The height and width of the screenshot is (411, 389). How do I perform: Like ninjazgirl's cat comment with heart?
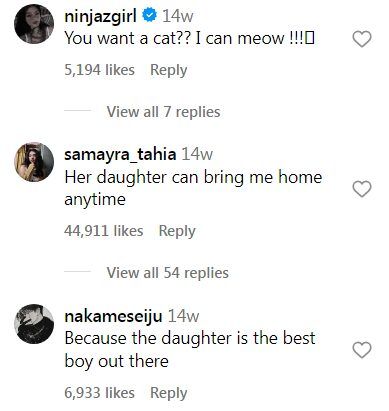click(x=362, y=39)
